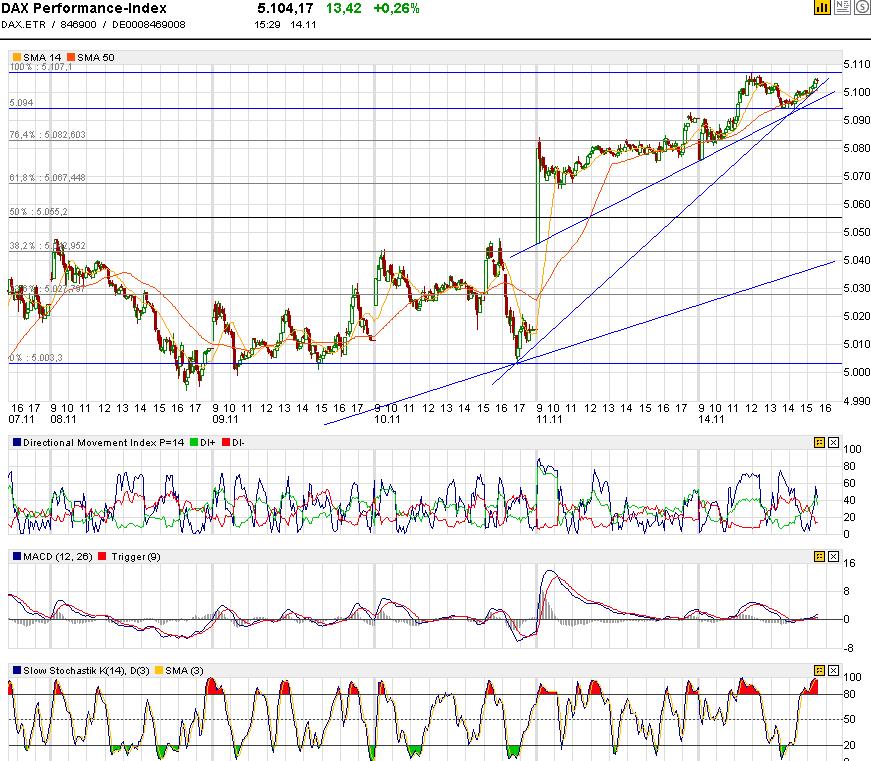Open the settings icon of MACD panel
The width and height of the screenshot is (871, 761).
coord(819,556)
